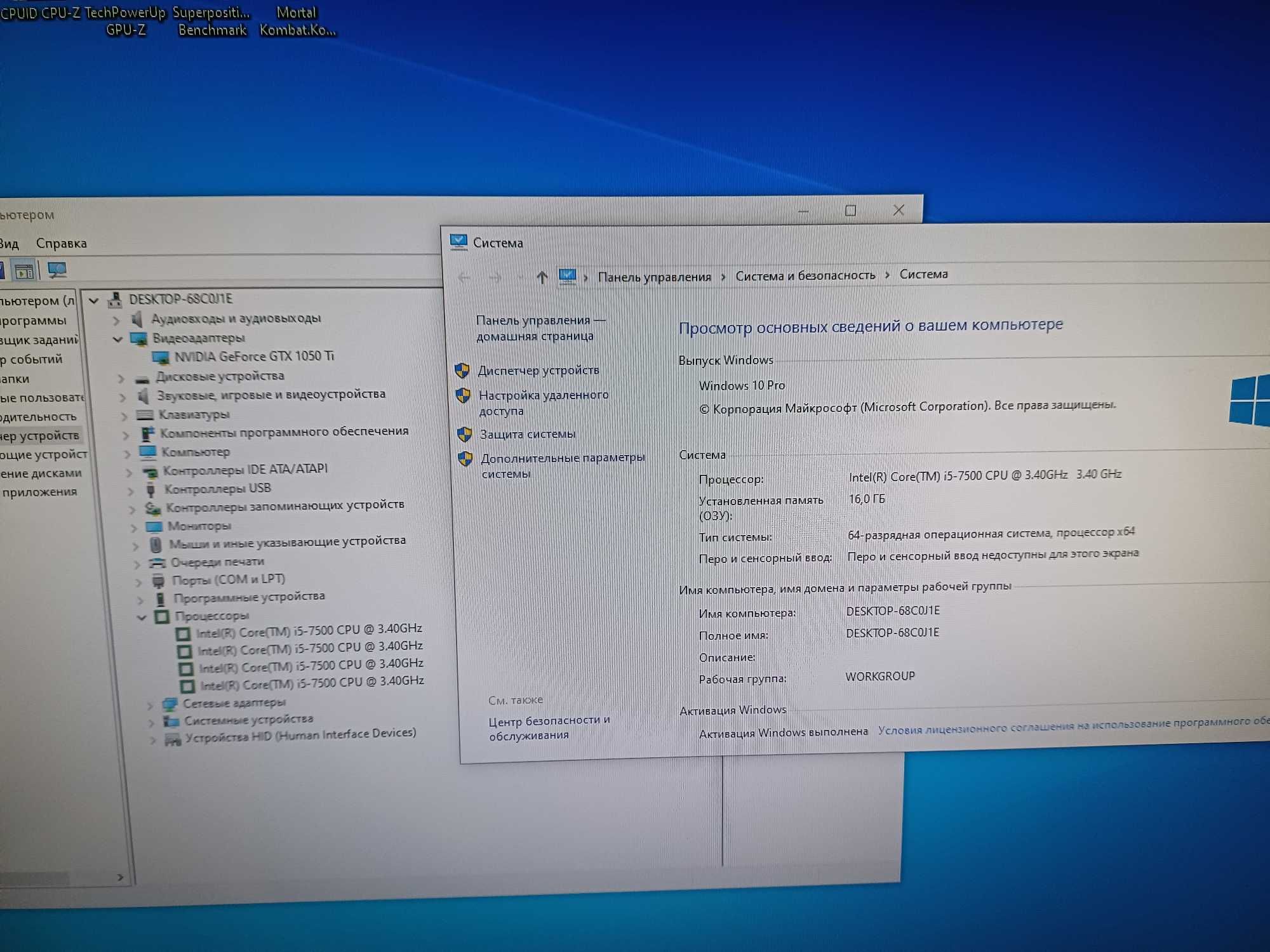Viewport: 1270px width, 952px height.
Task: Open Панель управления домашняя страница link
Action: pos(540,328)
